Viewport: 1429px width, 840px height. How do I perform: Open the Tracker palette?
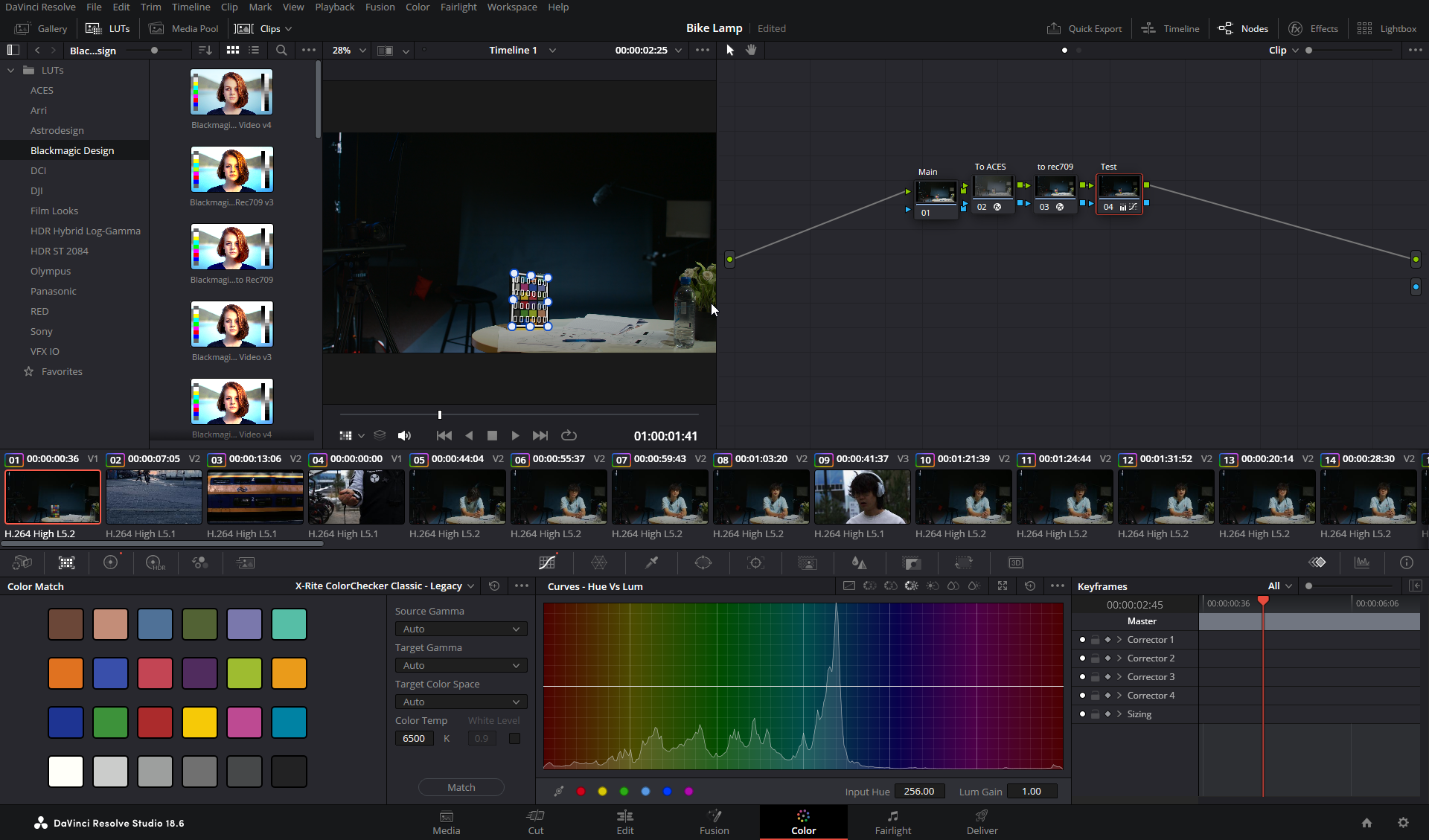755,562
